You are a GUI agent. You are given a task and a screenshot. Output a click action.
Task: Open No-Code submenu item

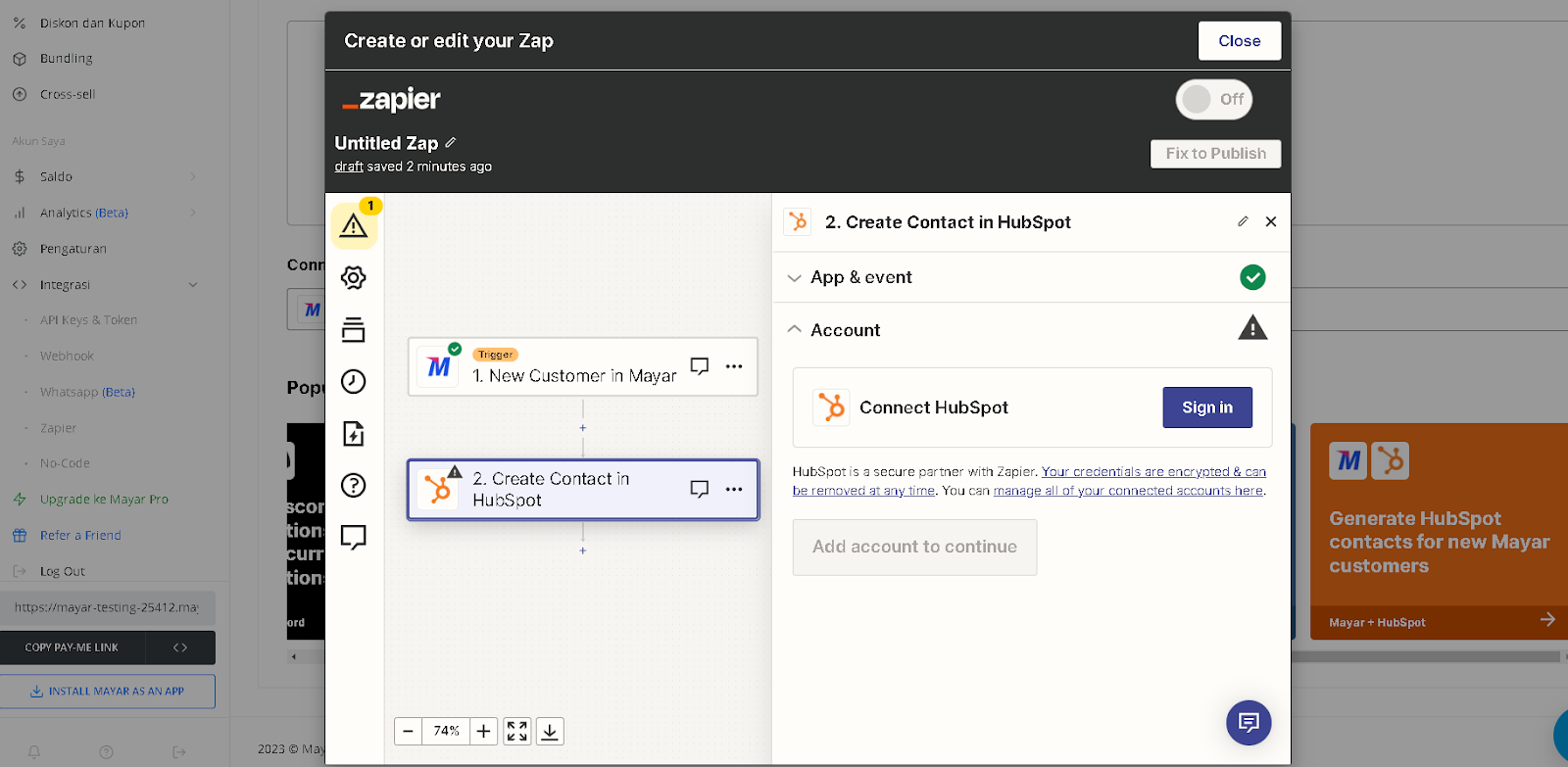65,463
